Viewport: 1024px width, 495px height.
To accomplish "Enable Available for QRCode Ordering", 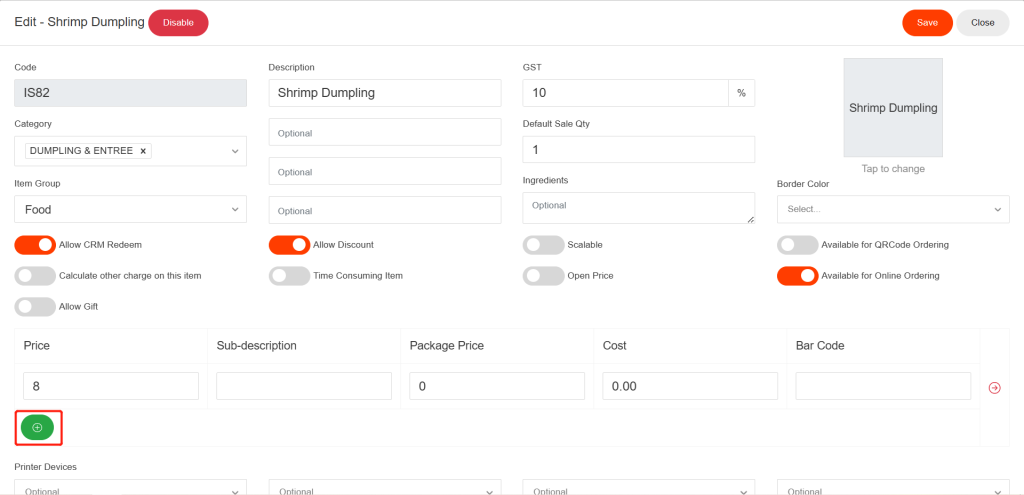I will click(x=797, y=245).
